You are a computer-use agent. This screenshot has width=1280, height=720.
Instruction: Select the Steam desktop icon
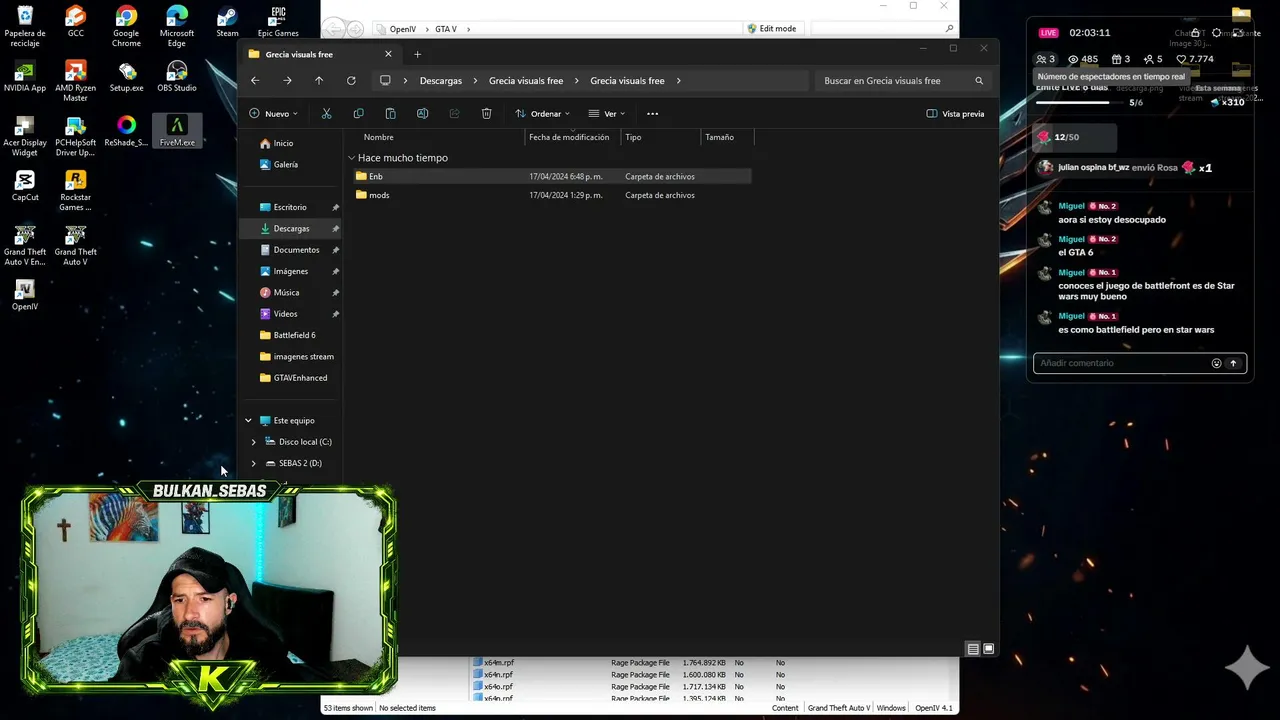(x=227, y=22)
